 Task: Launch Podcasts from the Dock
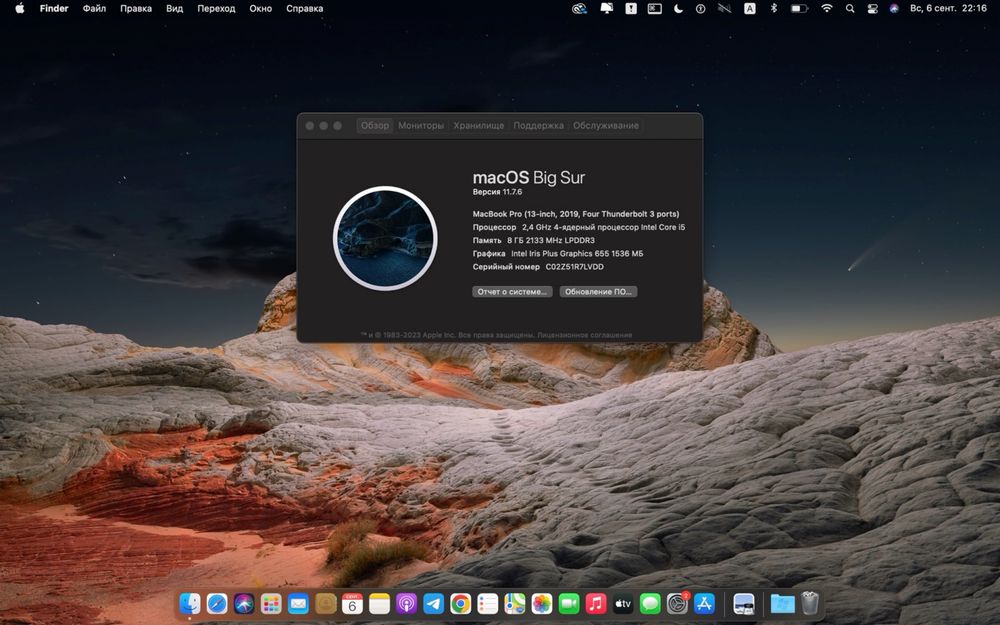406,603
